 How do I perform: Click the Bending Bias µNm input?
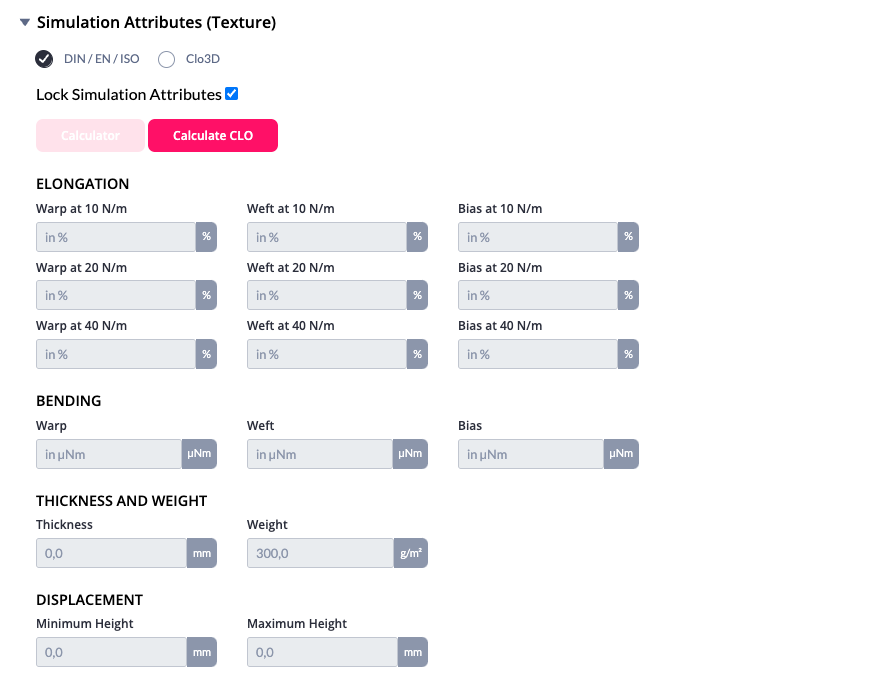531,454
